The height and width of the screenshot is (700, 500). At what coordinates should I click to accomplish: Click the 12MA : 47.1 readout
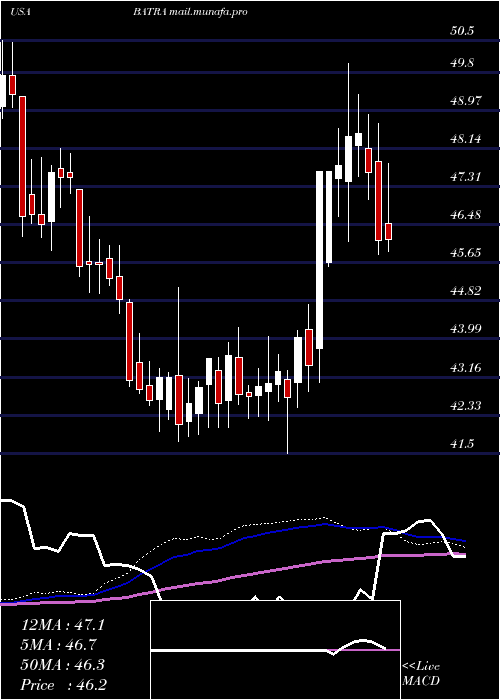pyautogui.click(x=62, y=625)
